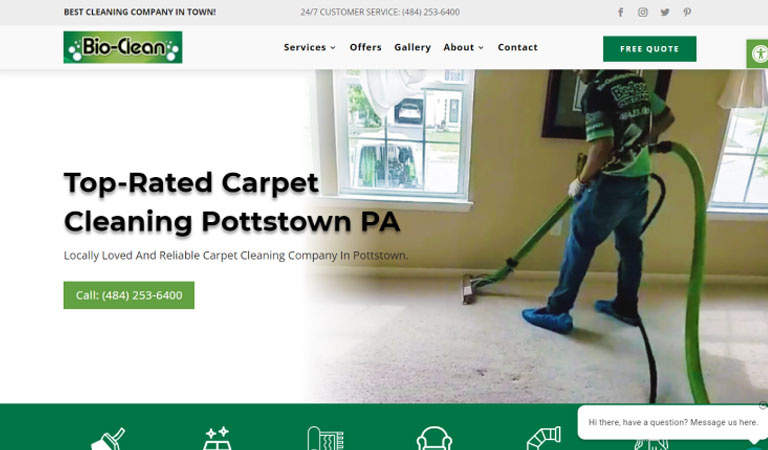768x450 pixels.
Task: Open the Pinterest social icon
Action: pyautogui.click(x=687, y=12)
